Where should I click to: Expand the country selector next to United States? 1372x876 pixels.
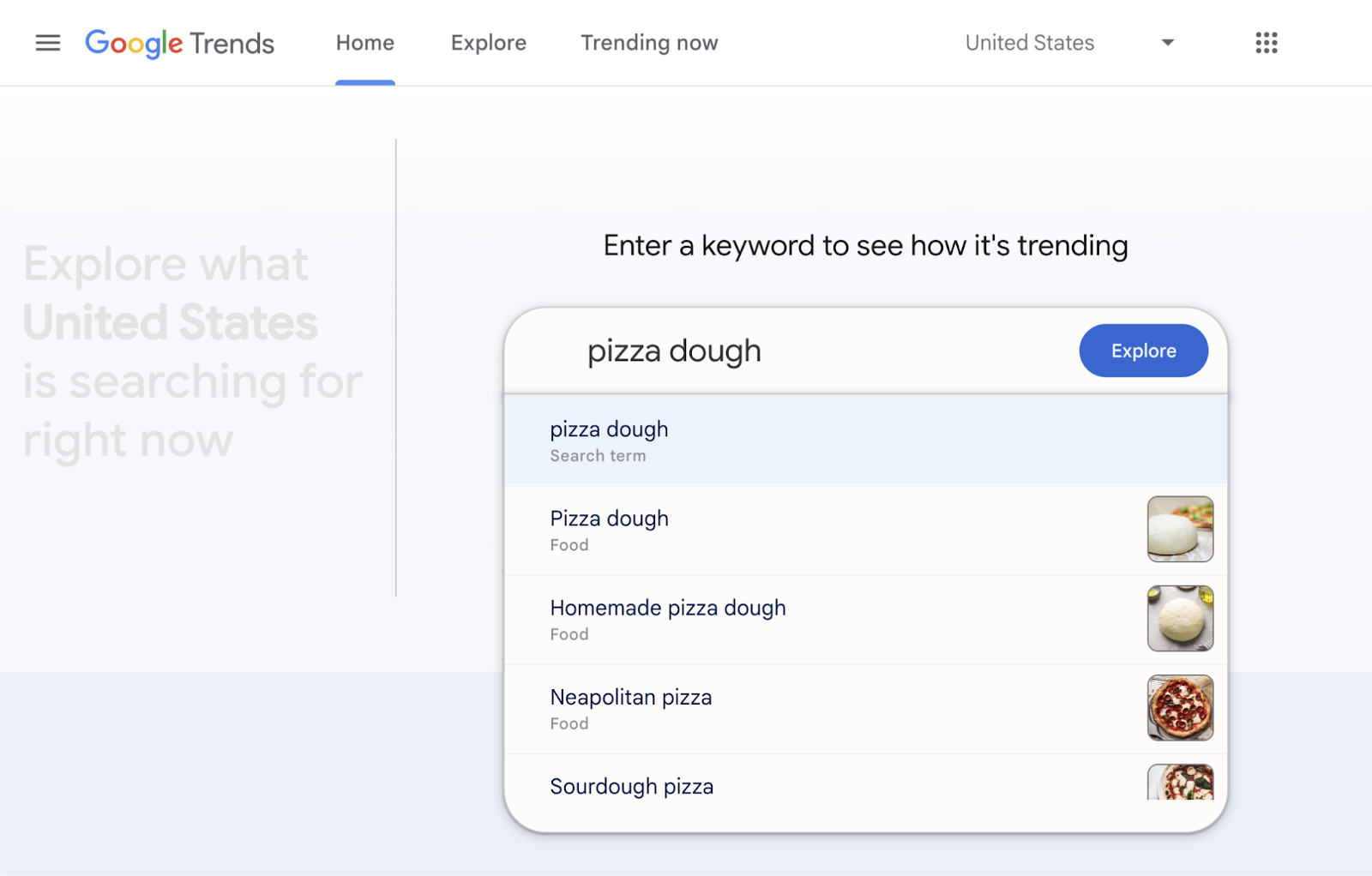pyautogui.click(x=1167, y=43)
